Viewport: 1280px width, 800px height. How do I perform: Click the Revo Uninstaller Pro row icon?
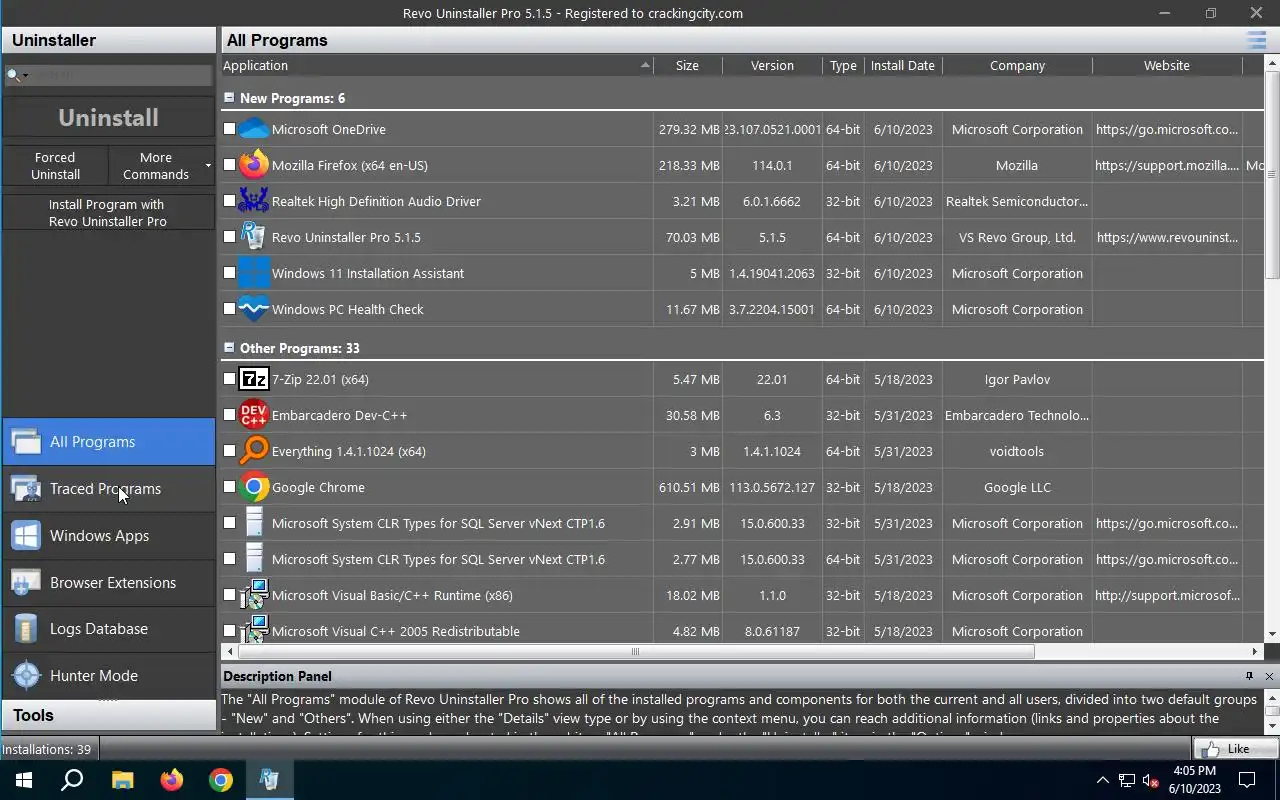pyautogui.click(x=254, y=237)
